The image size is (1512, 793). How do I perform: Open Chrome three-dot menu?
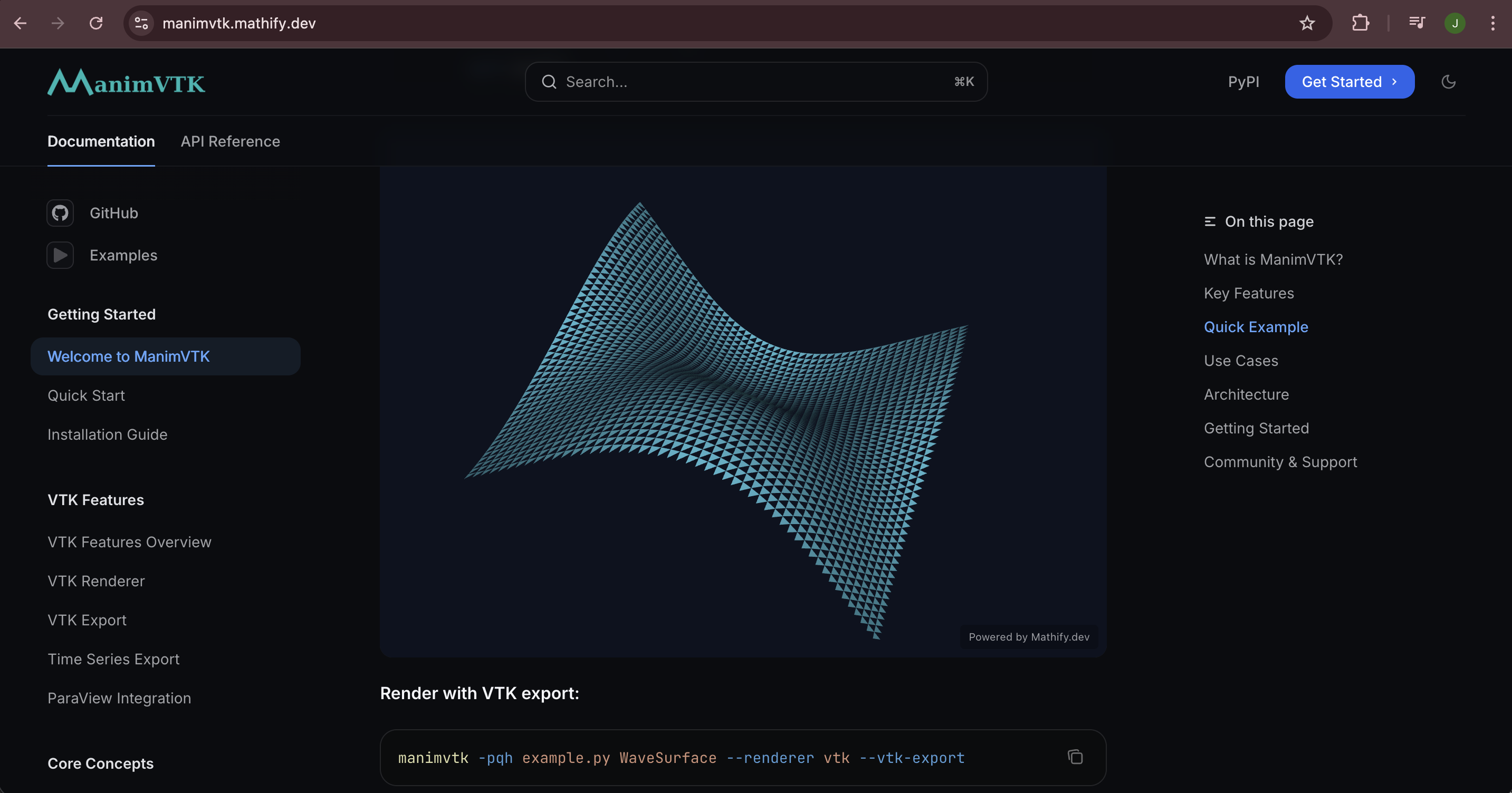(x=1492, y=23)
